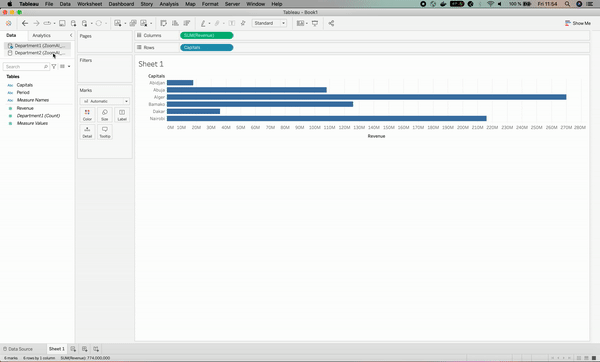Viewport: 600px width, 362px height.
Task: Open the Automatic mark type dropdown
Action: pos(104,101)
